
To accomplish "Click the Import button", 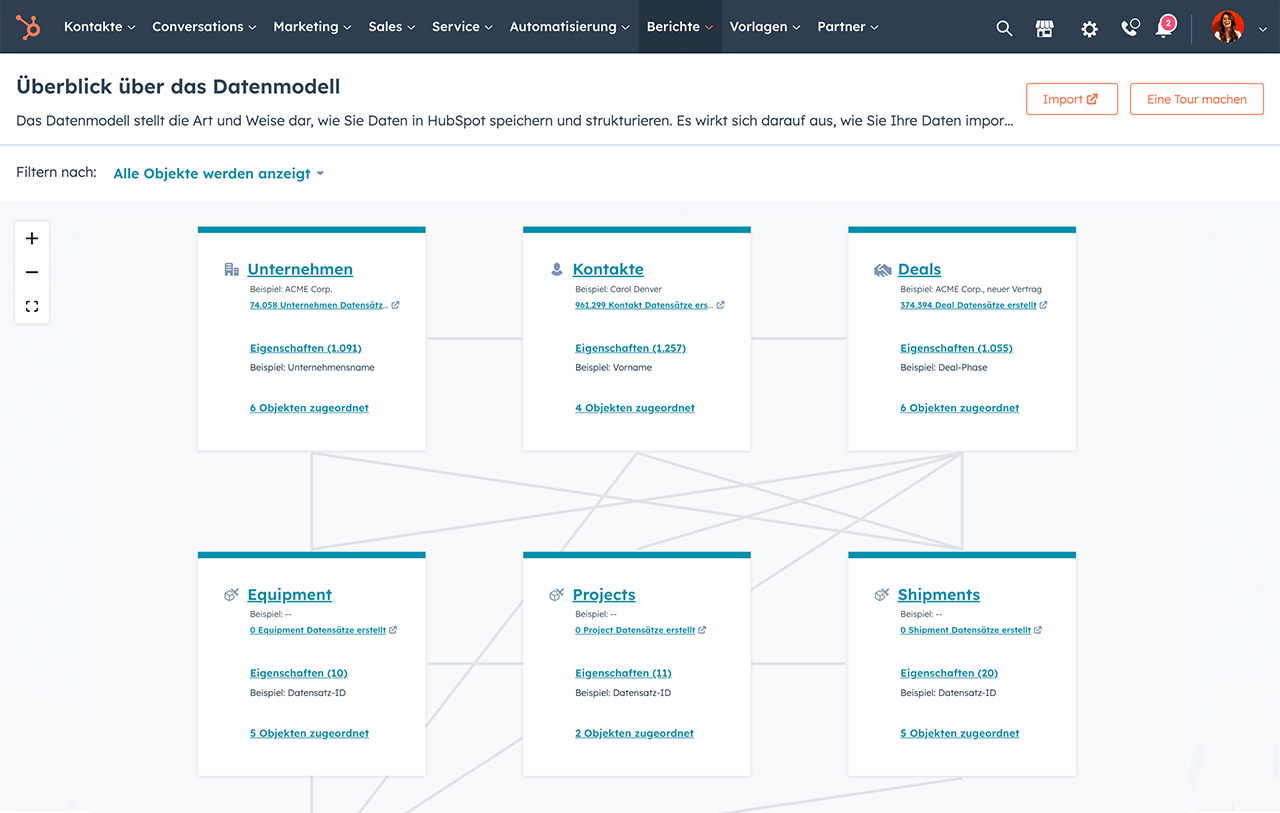I will click(1071, 99).
